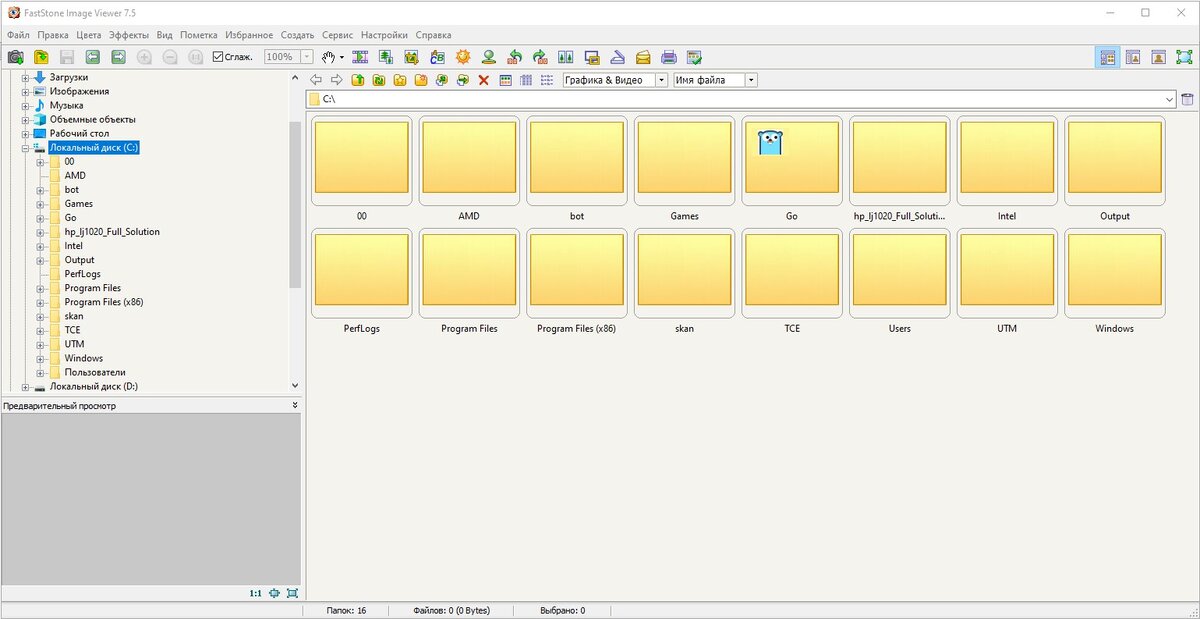Collapse the Локальный диск (C:) tree node
1200x619 pixels.
(x=26, y=147)
